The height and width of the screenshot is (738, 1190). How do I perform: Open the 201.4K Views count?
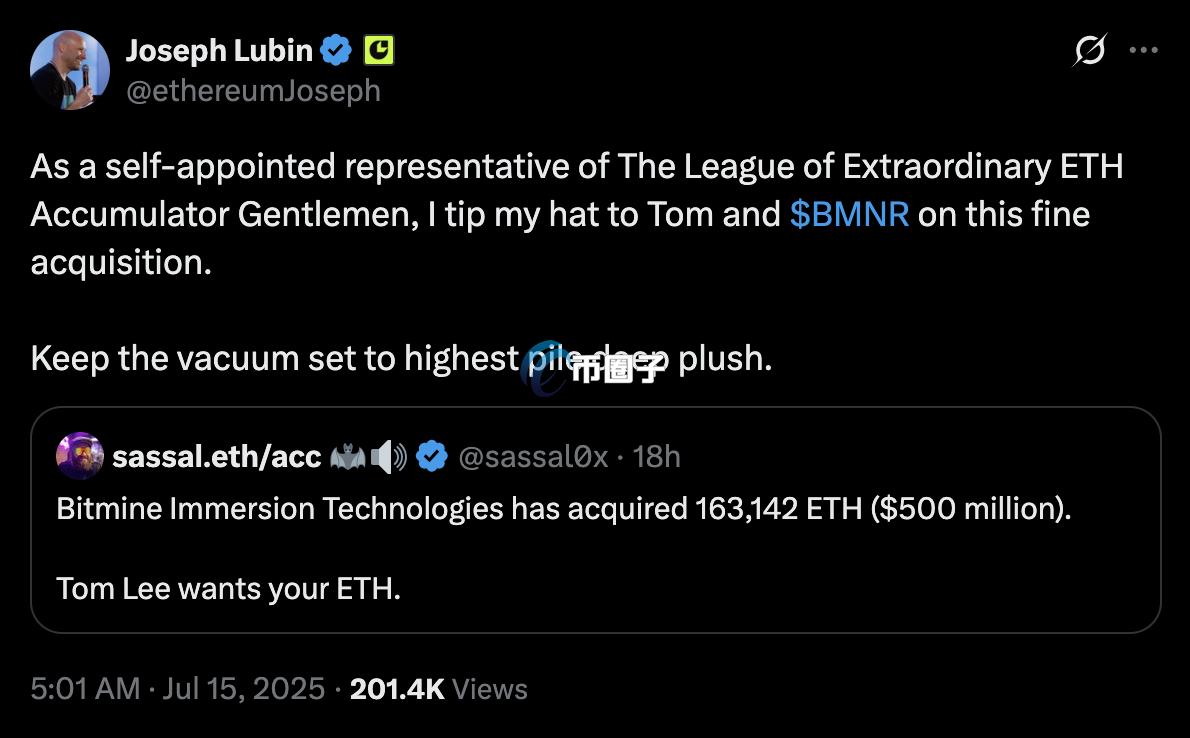tap(438, 688)
